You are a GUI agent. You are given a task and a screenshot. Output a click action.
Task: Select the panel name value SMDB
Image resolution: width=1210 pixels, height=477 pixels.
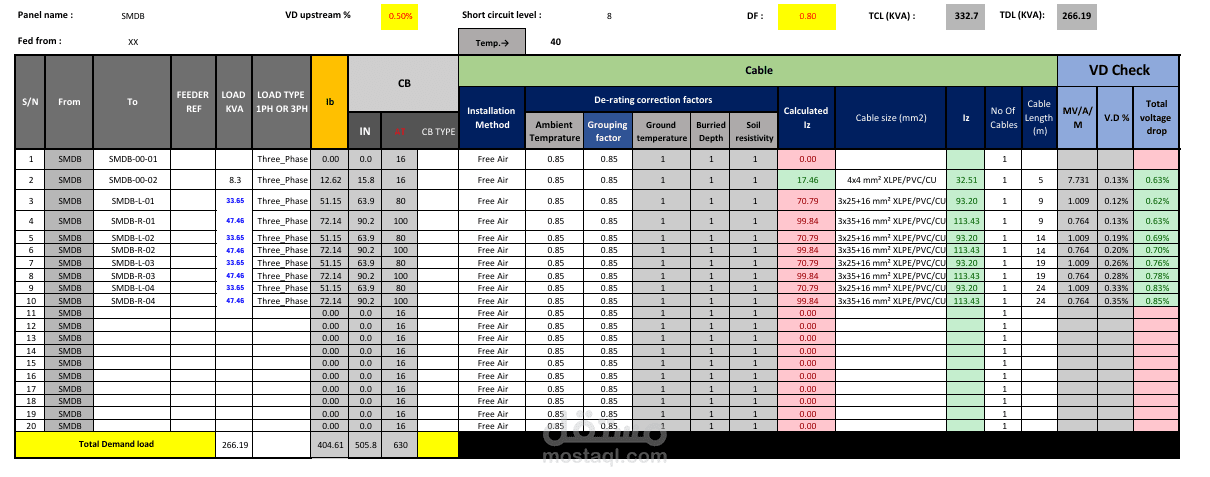[x=132, y=17]
